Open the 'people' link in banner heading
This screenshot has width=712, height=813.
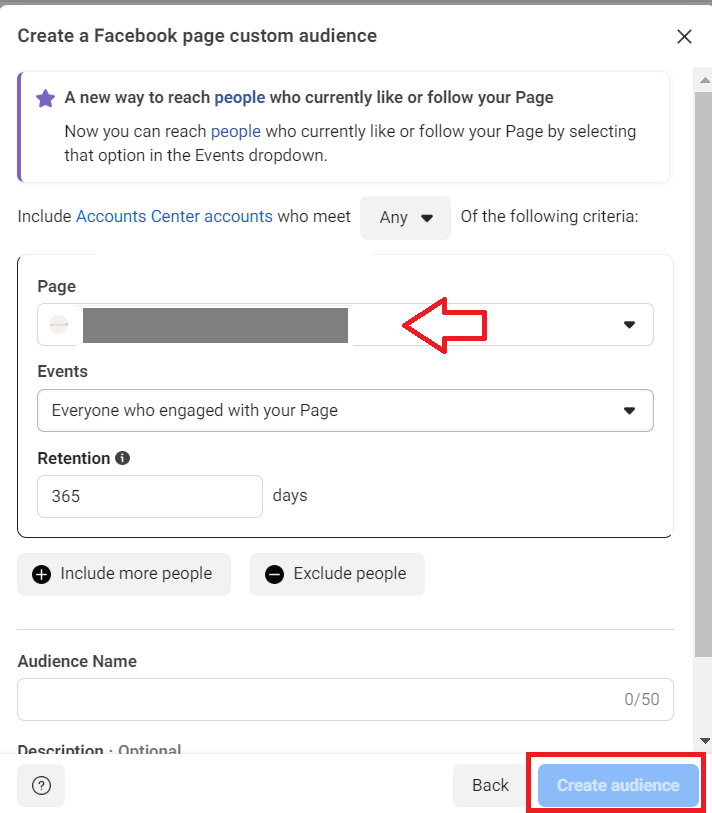[240, 97]
